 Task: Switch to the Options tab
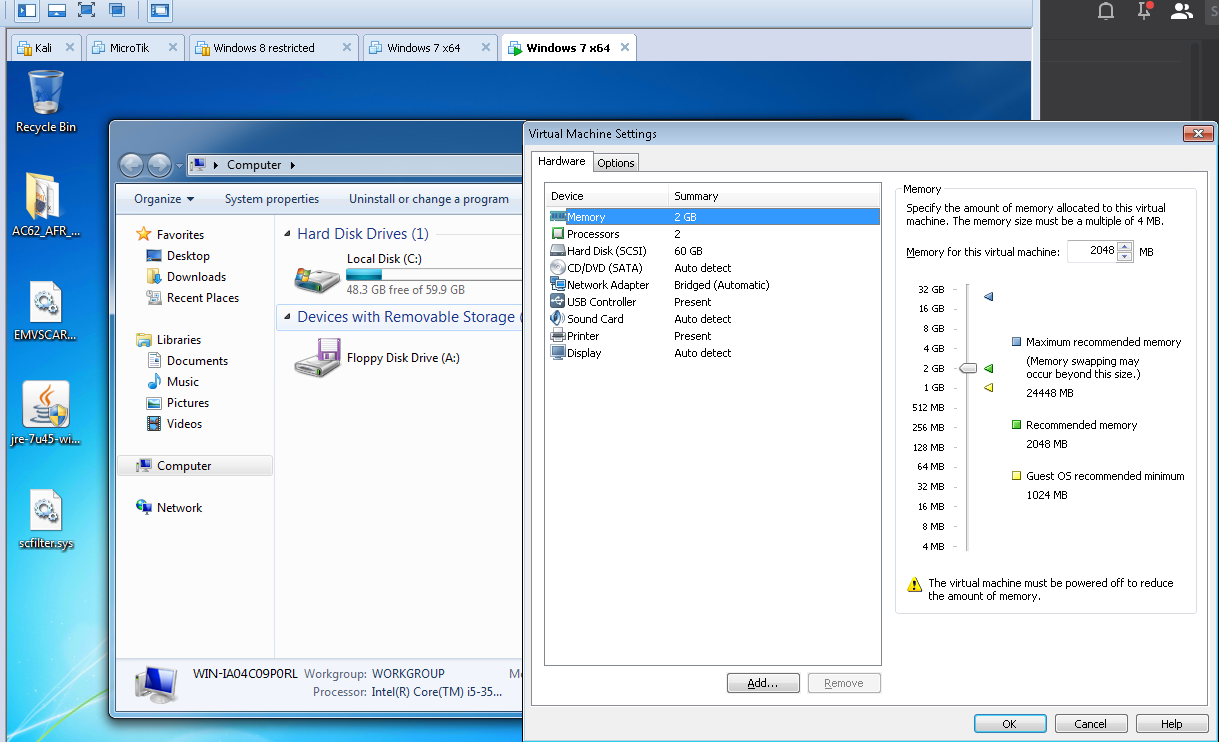pos(616,162)
